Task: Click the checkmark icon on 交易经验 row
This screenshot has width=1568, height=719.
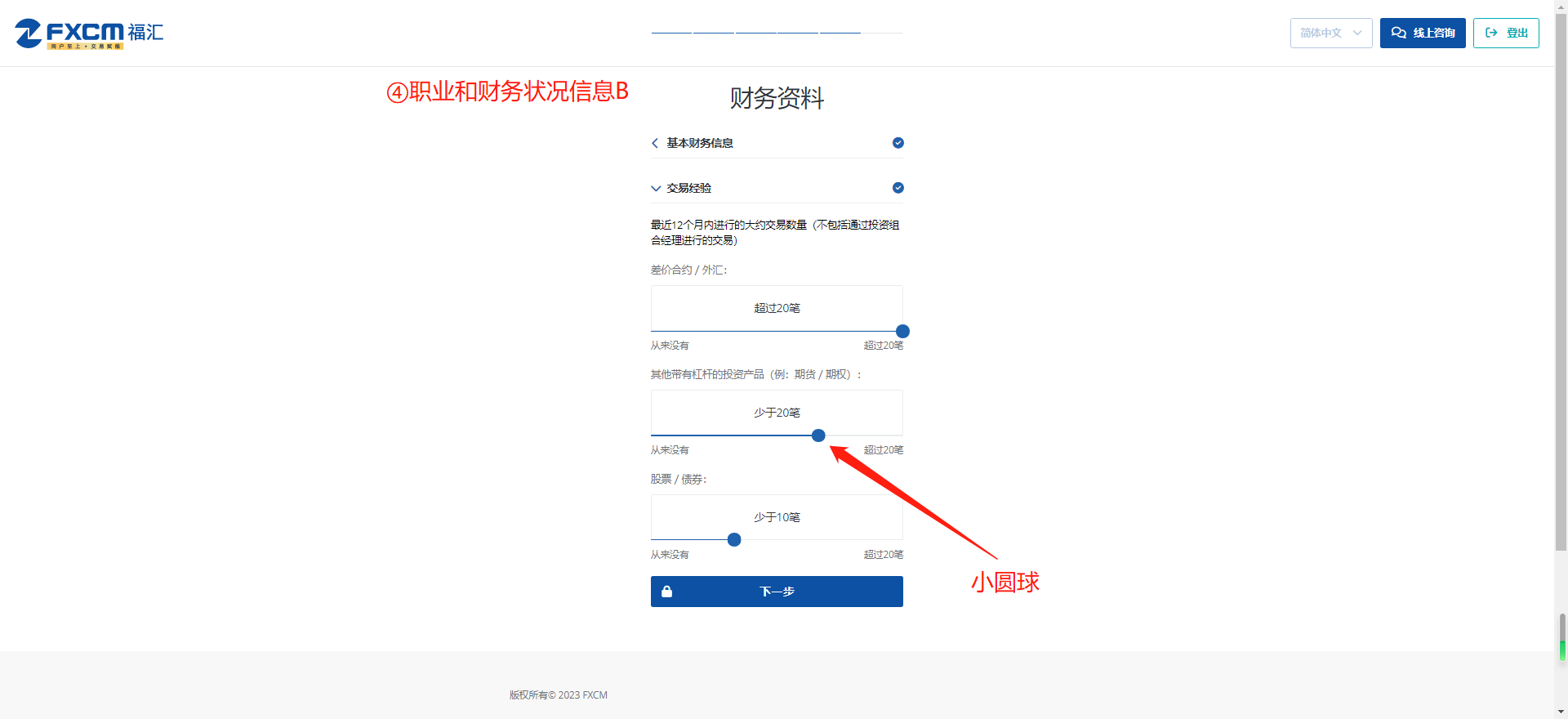Action: coord(898,188)
